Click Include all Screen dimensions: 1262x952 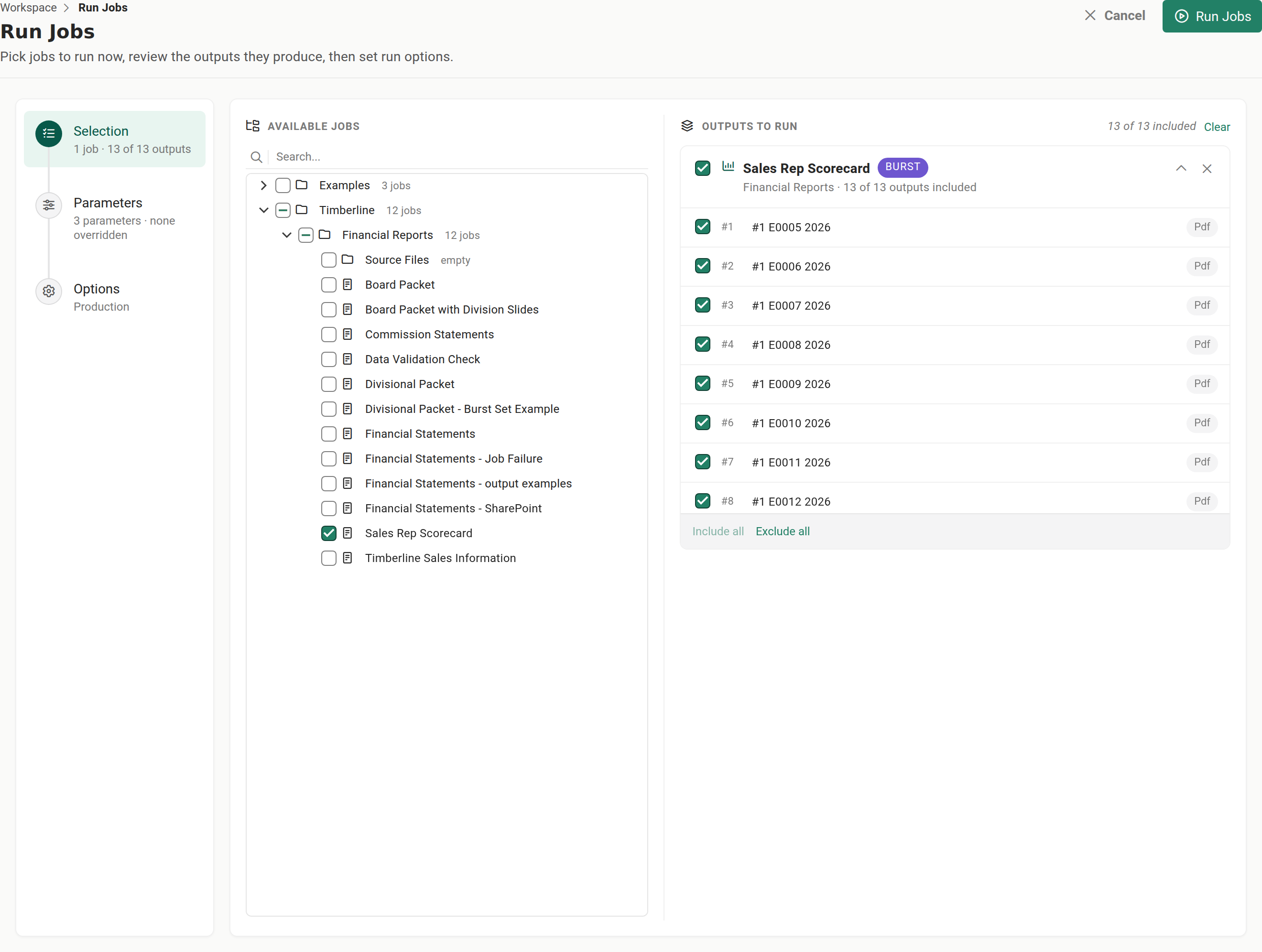coord(718,531)
